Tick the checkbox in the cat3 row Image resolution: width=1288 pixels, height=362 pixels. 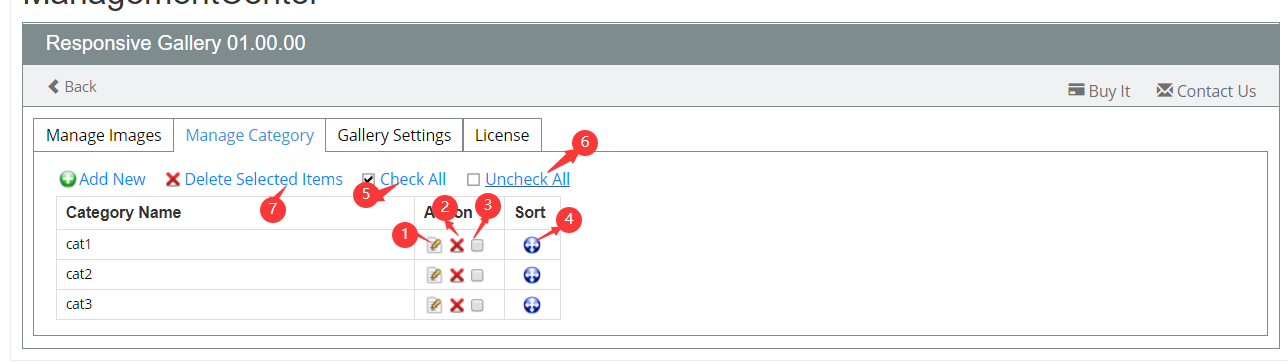tap(477, 305)
